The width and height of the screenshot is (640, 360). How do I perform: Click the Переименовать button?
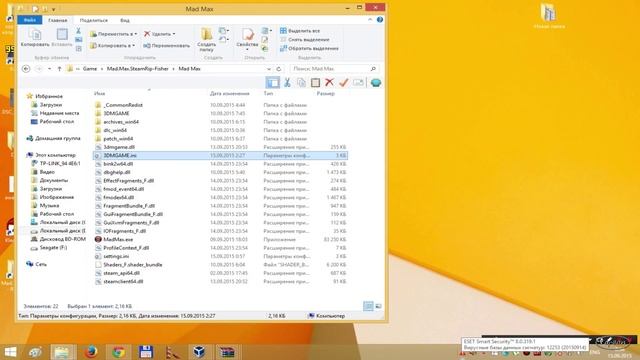167,46
